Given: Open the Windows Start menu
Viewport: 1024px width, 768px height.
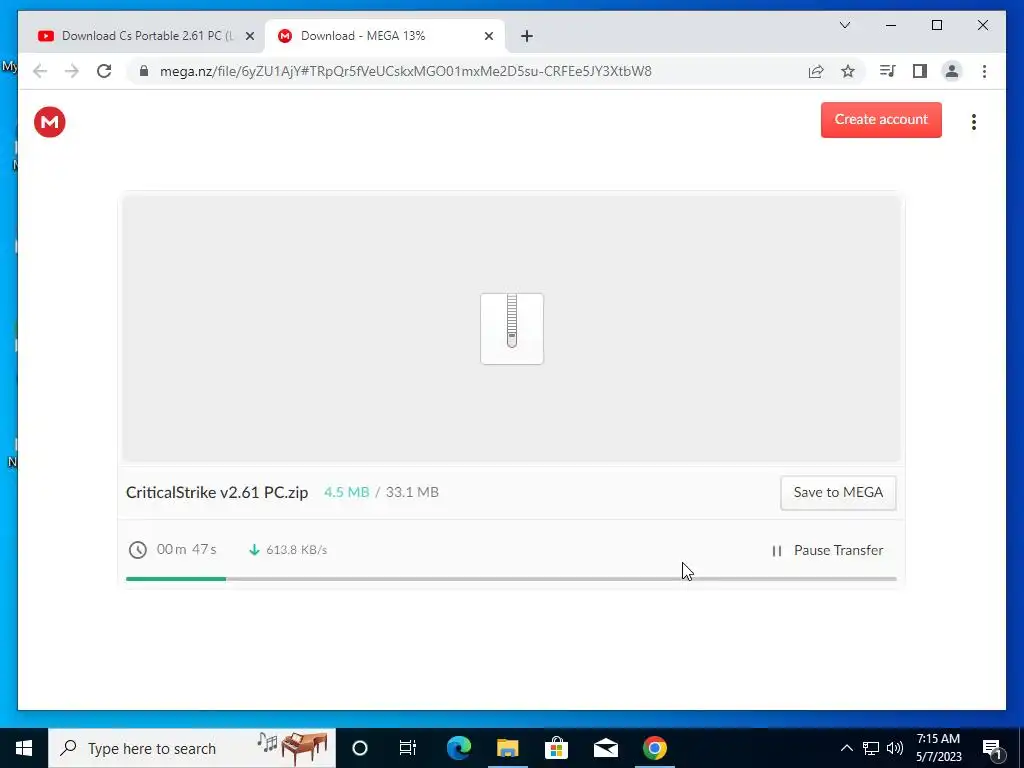Looking at the screenshot, I should (x=24, y=748).
